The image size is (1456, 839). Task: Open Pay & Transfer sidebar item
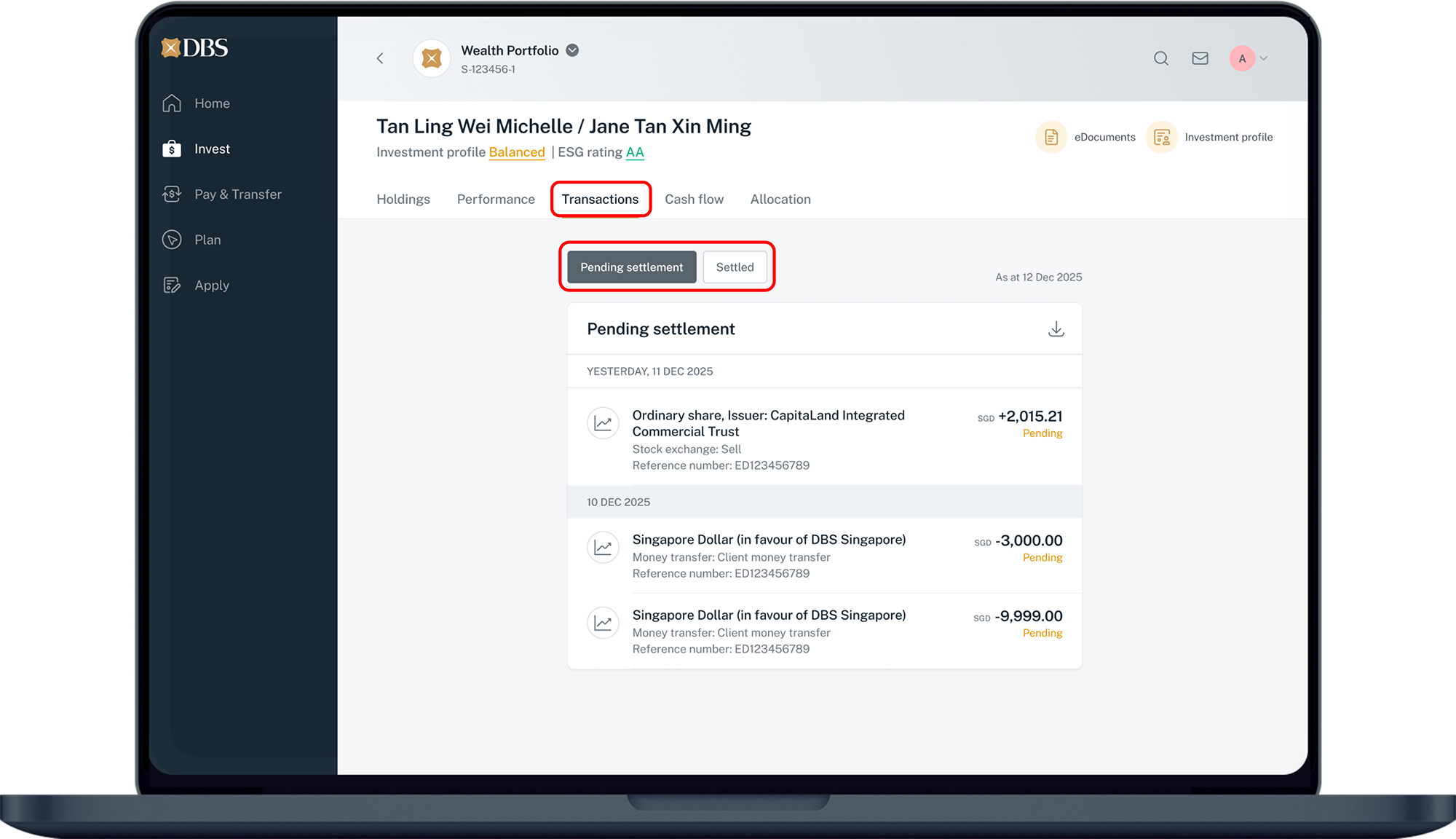237,194
